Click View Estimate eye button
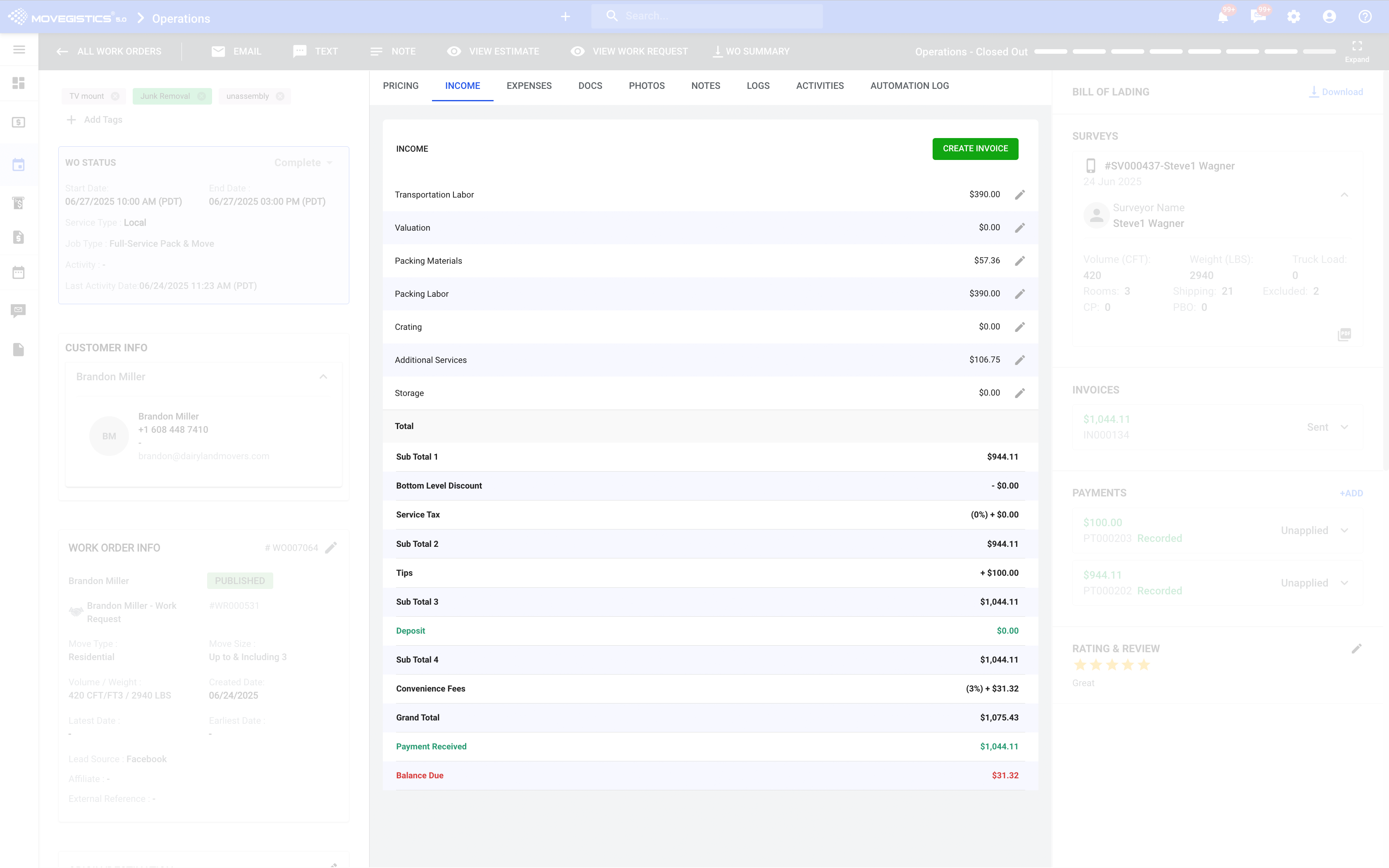The image size is (1389, 868). [493, 51]
